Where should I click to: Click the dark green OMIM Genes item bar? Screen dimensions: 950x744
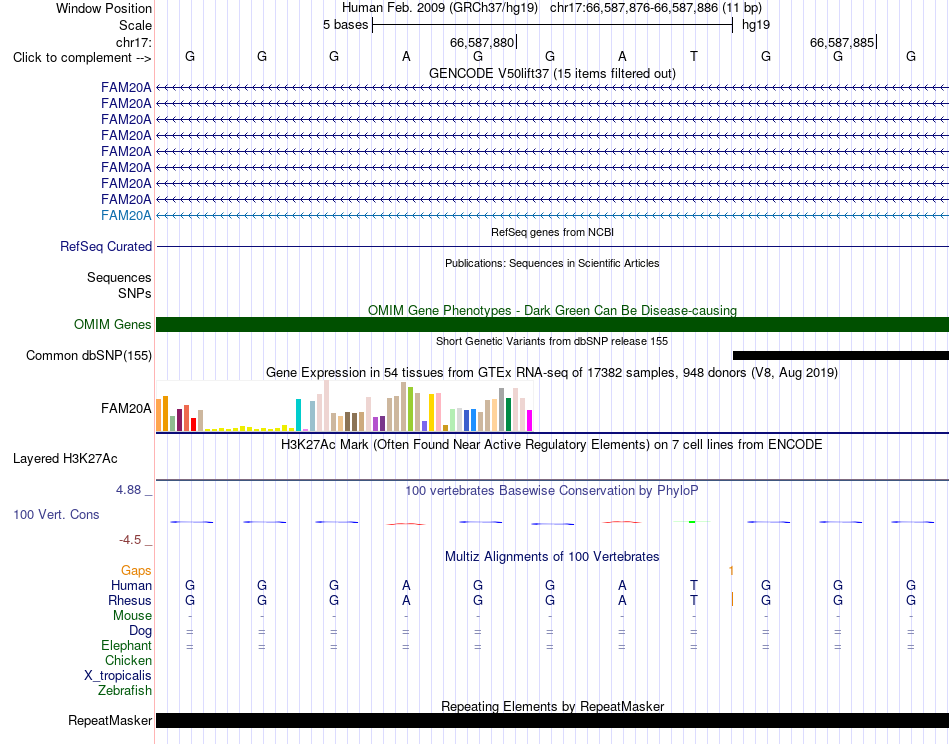pos(553,324)
